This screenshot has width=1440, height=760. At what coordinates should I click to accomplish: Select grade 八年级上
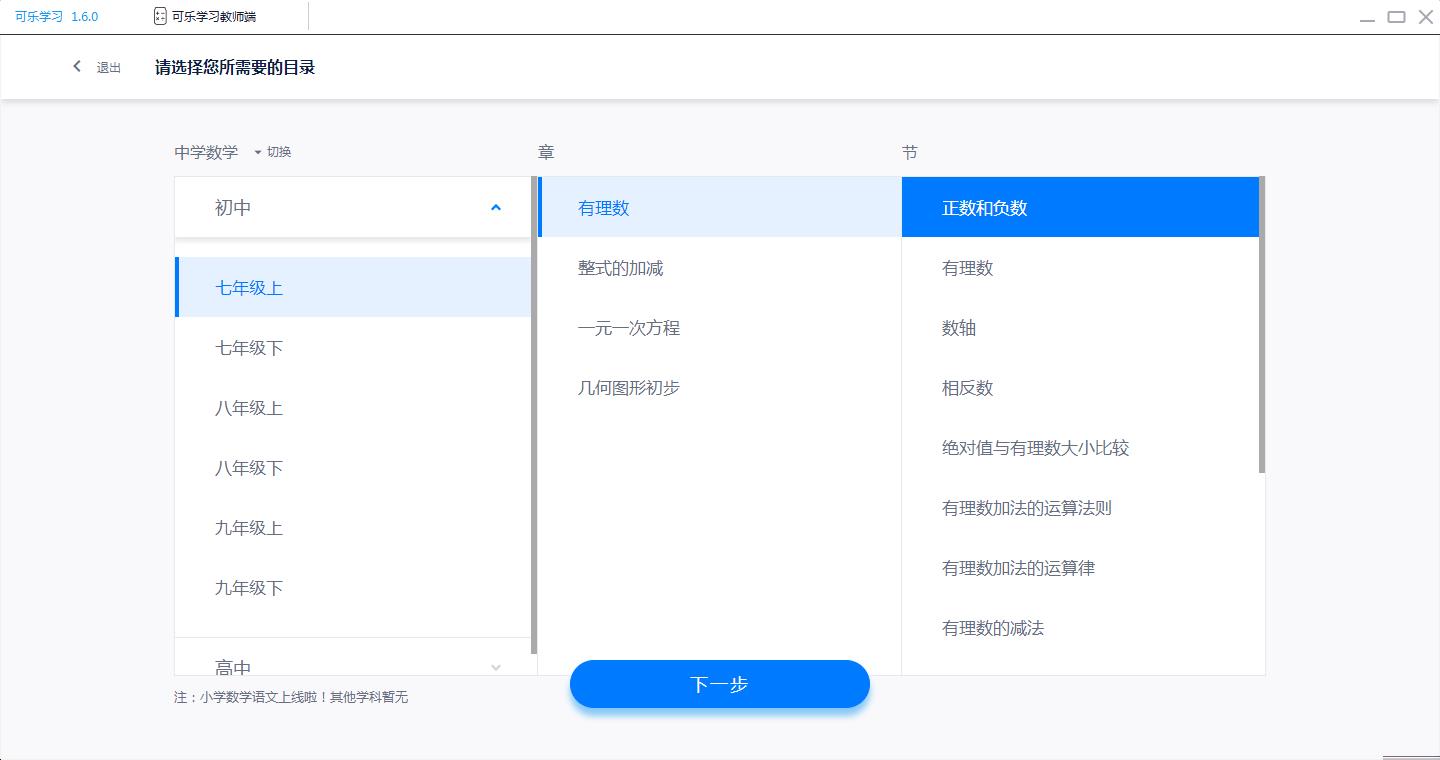pos(353,407)
